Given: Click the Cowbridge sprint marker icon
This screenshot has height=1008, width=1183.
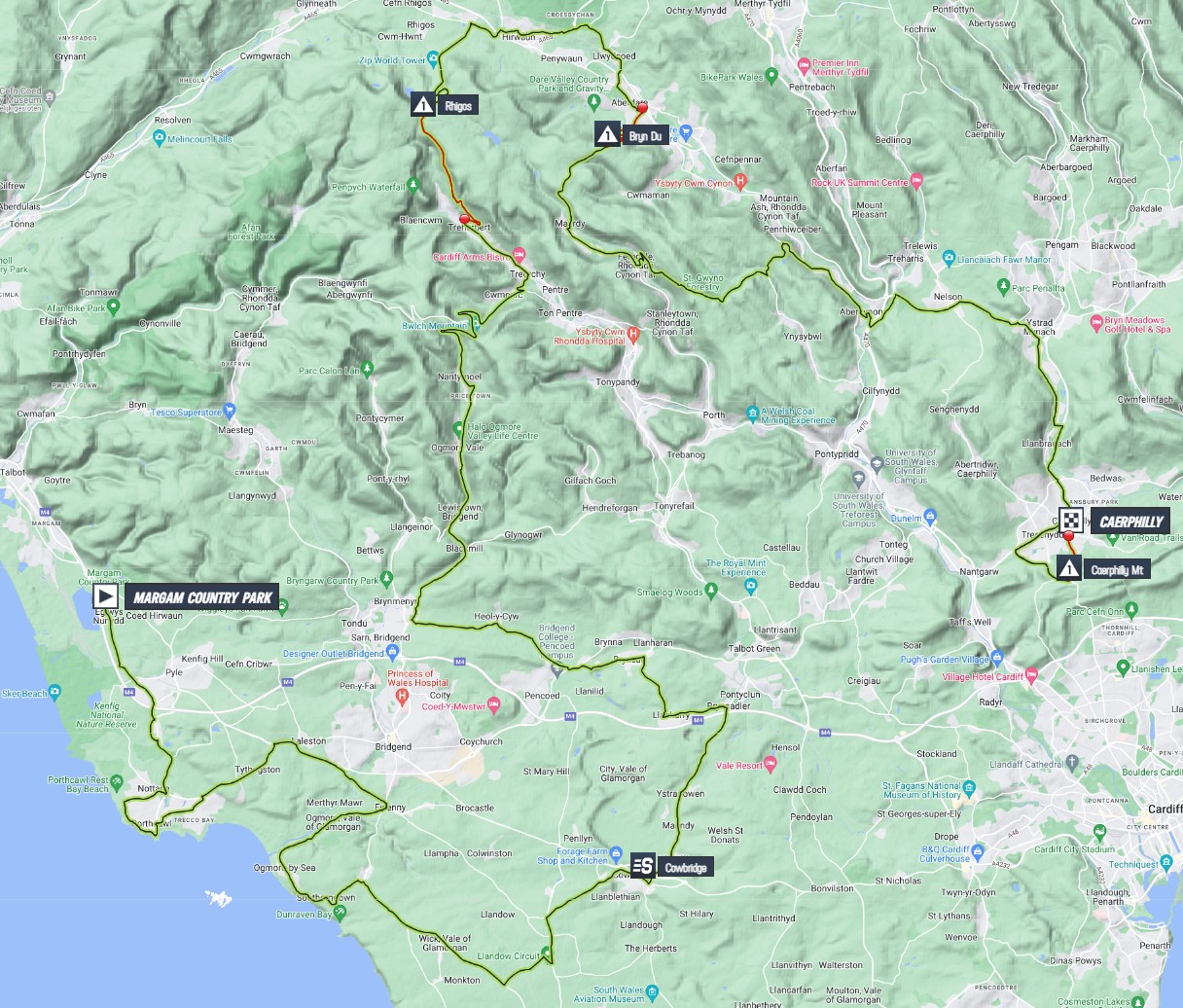Looking at the screenshot, I should [x=642, y=865].
